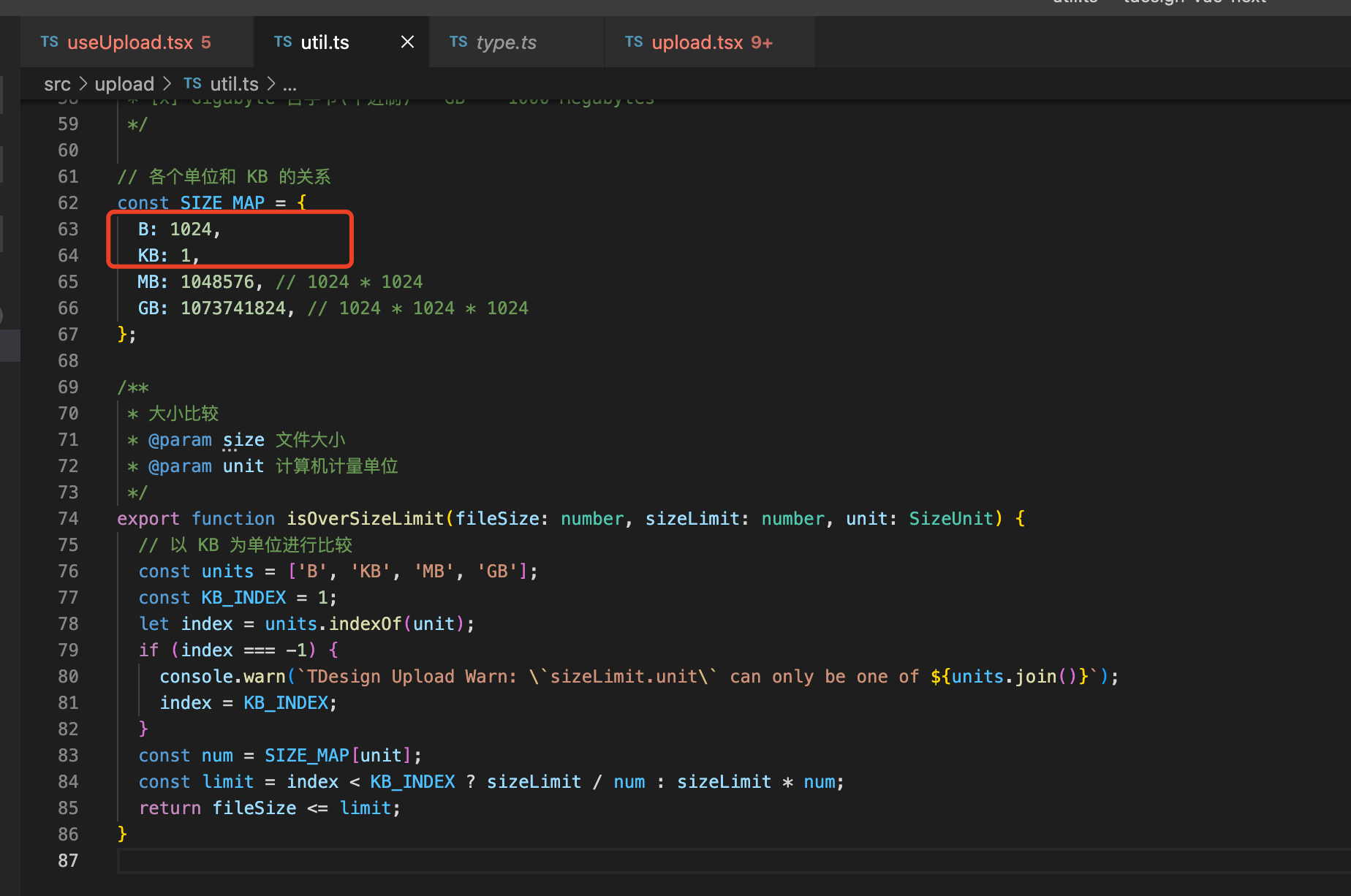Click the TS file icon in the breadcrumb bar
The height and width of the screenshot is (896, 1351).
(x=192, y=83)
